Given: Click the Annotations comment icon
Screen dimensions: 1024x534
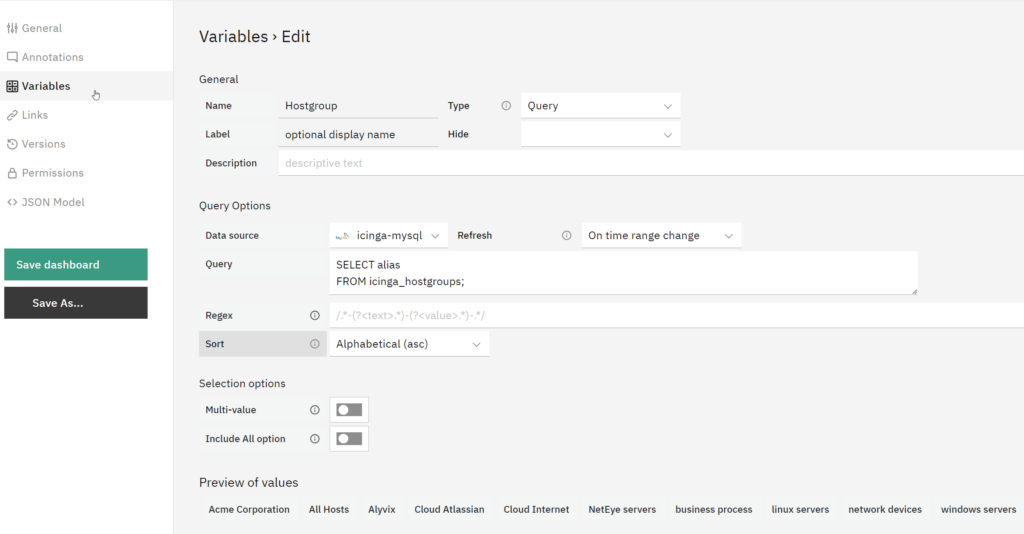Looking at the screenshot, I should pos(12,57).
